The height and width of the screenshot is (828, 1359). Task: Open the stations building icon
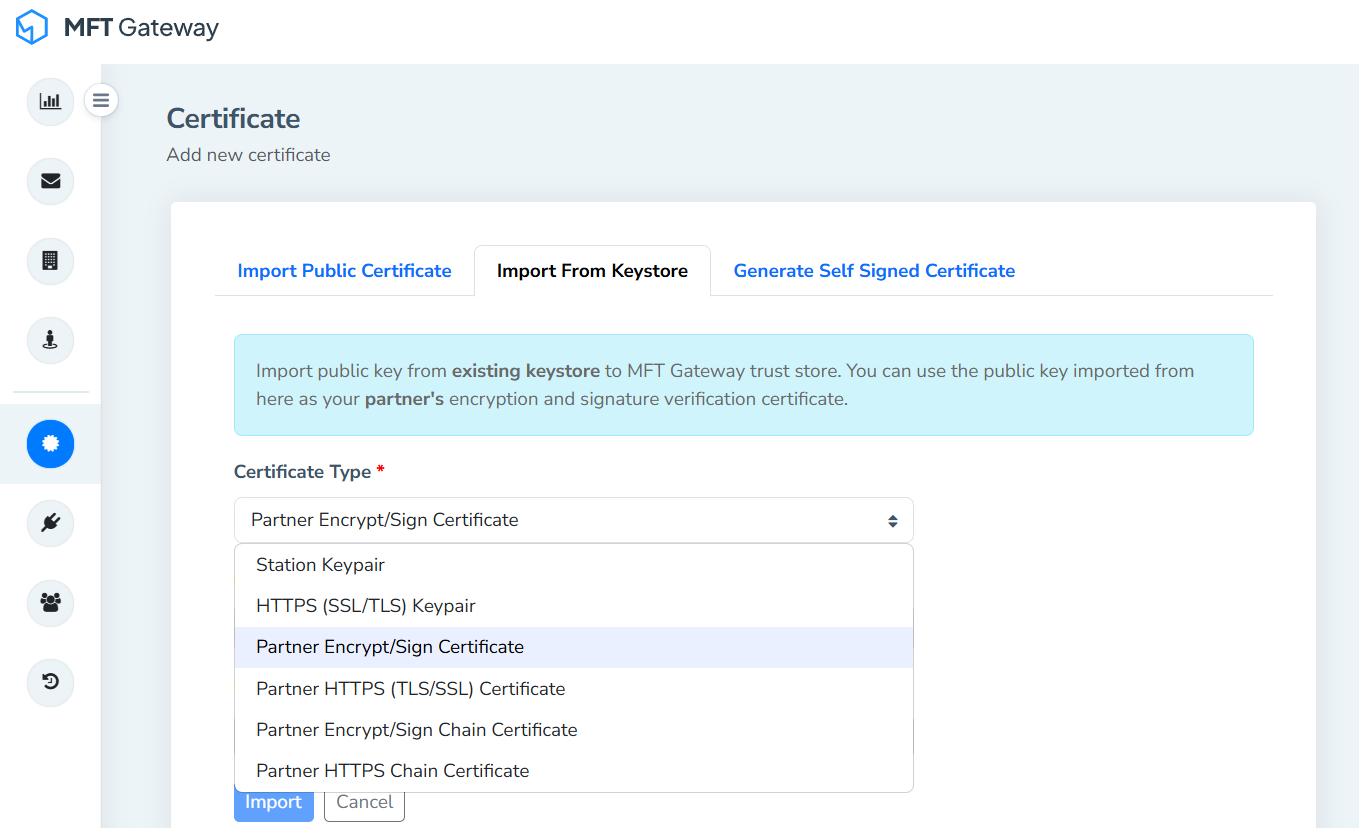(50, 261)
